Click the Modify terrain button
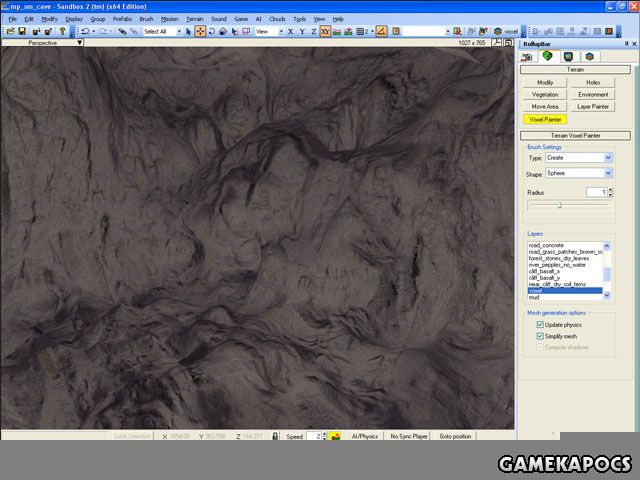Viewport: 640px width, 480px height. pyautogui.click(x=545, y=82)
